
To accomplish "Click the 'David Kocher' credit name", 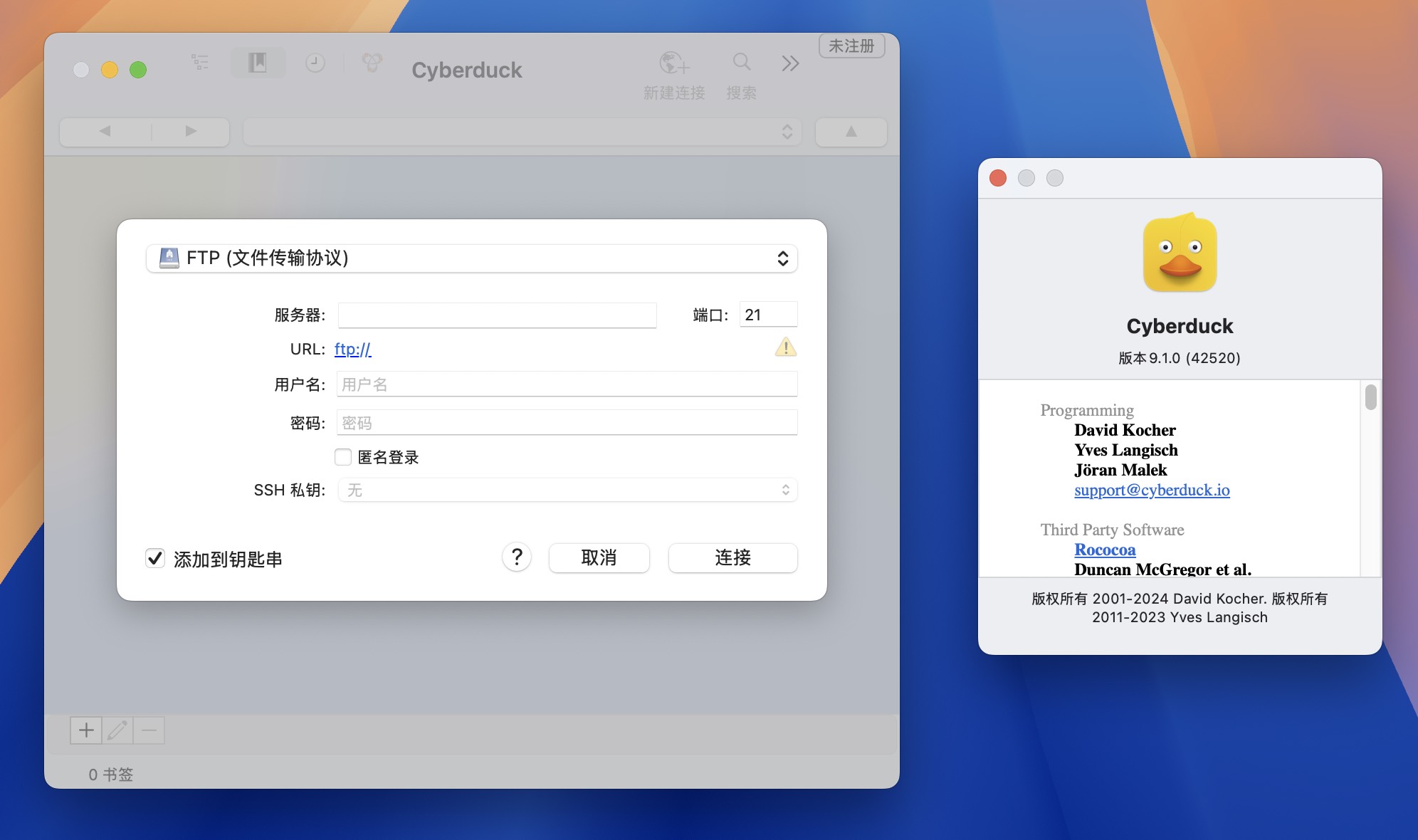I will pos(1125,430).
